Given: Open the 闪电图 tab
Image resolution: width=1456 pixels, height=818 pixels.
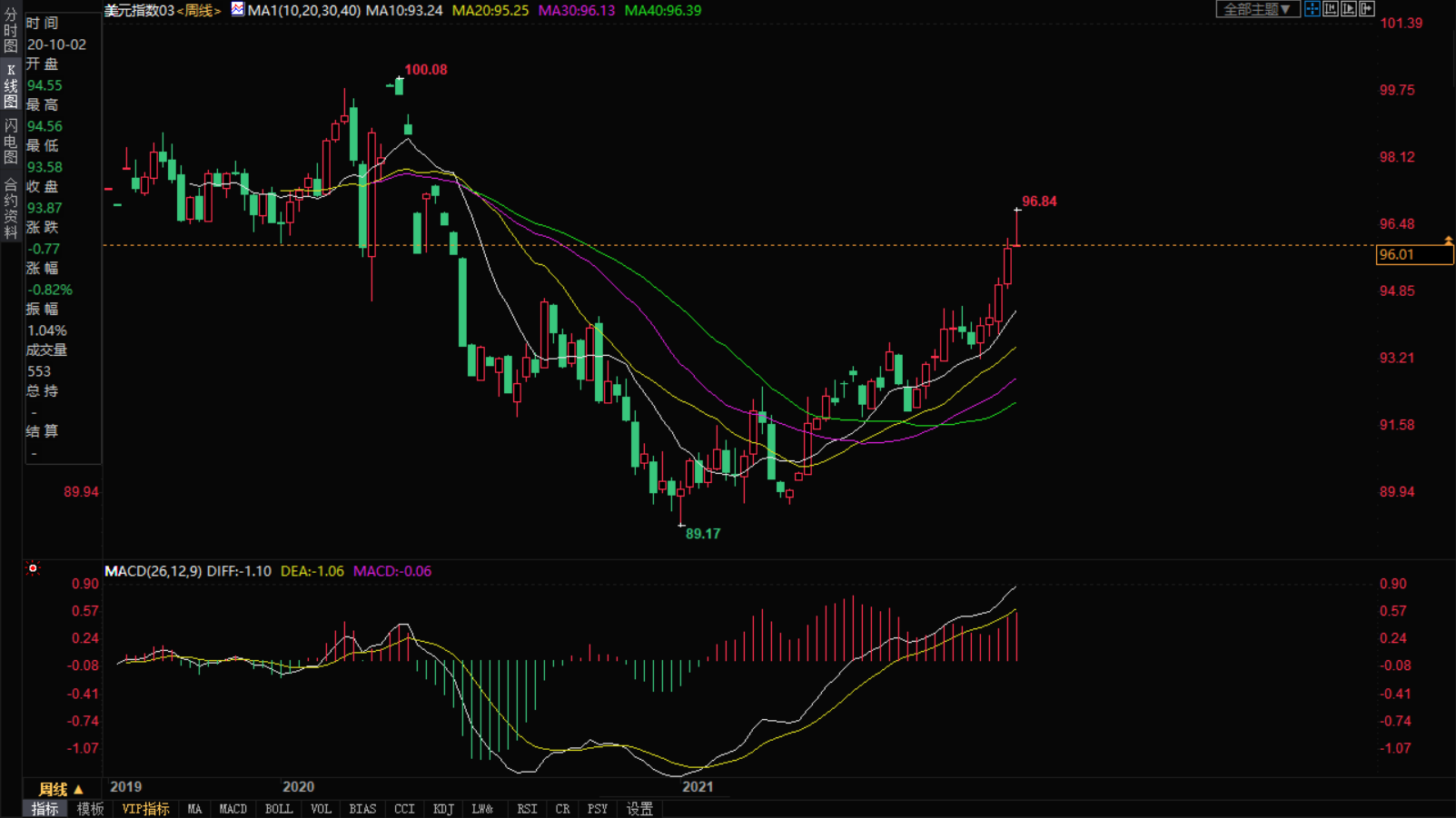Looking at the screenshot, I should pos(11,142).
